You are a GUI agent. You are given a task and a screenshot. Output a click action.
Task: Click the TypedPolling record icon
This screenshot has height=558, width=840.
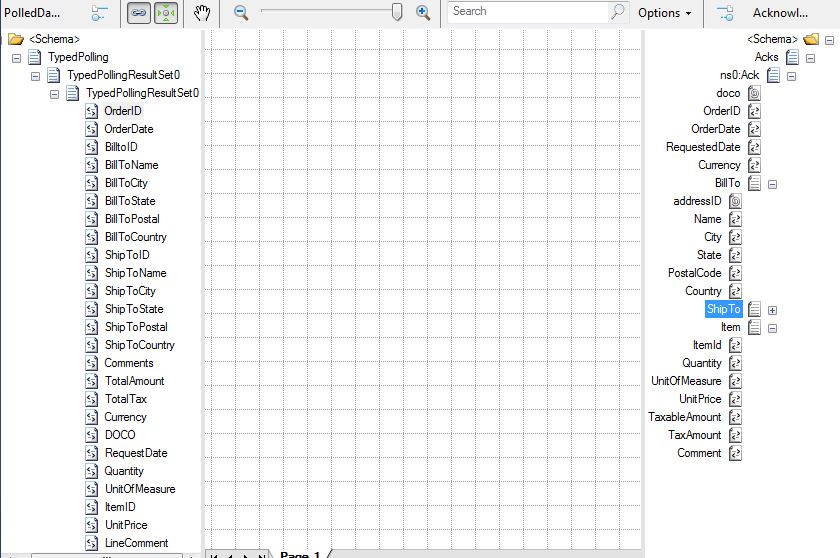[x=35, y=57]
